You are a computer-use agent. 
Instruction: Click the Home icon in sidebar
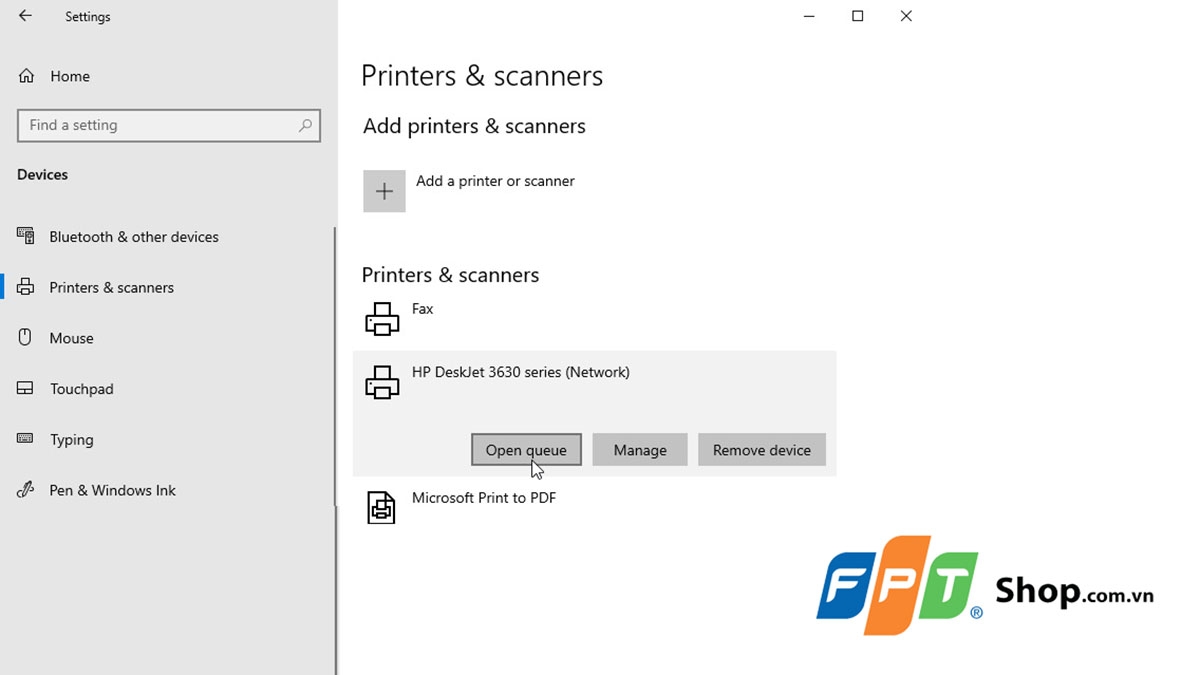(26, 76)
